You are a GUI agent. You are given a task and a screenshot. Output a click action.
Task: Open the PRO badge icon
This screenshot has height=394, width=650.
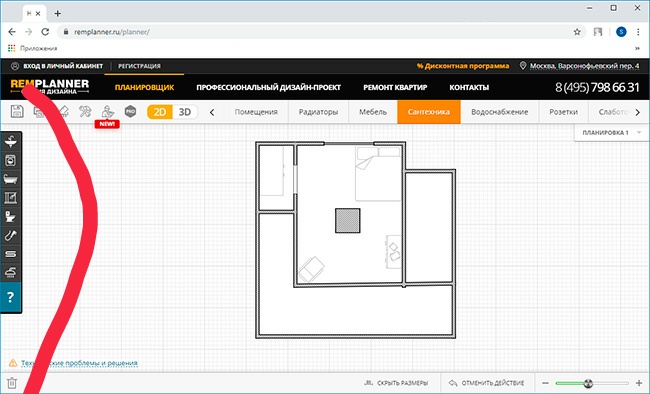coord(130,112)
